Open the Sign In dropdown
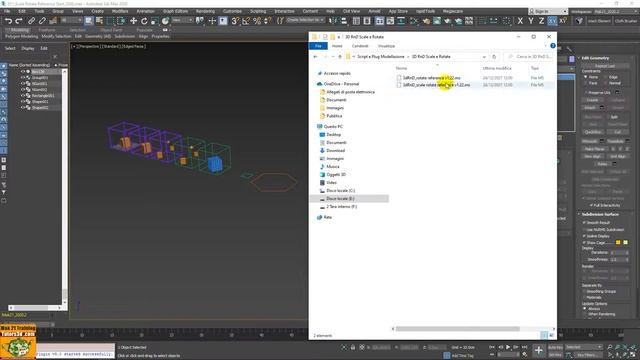Viewport: 640px width, 360px height. [x=548, y=11]
